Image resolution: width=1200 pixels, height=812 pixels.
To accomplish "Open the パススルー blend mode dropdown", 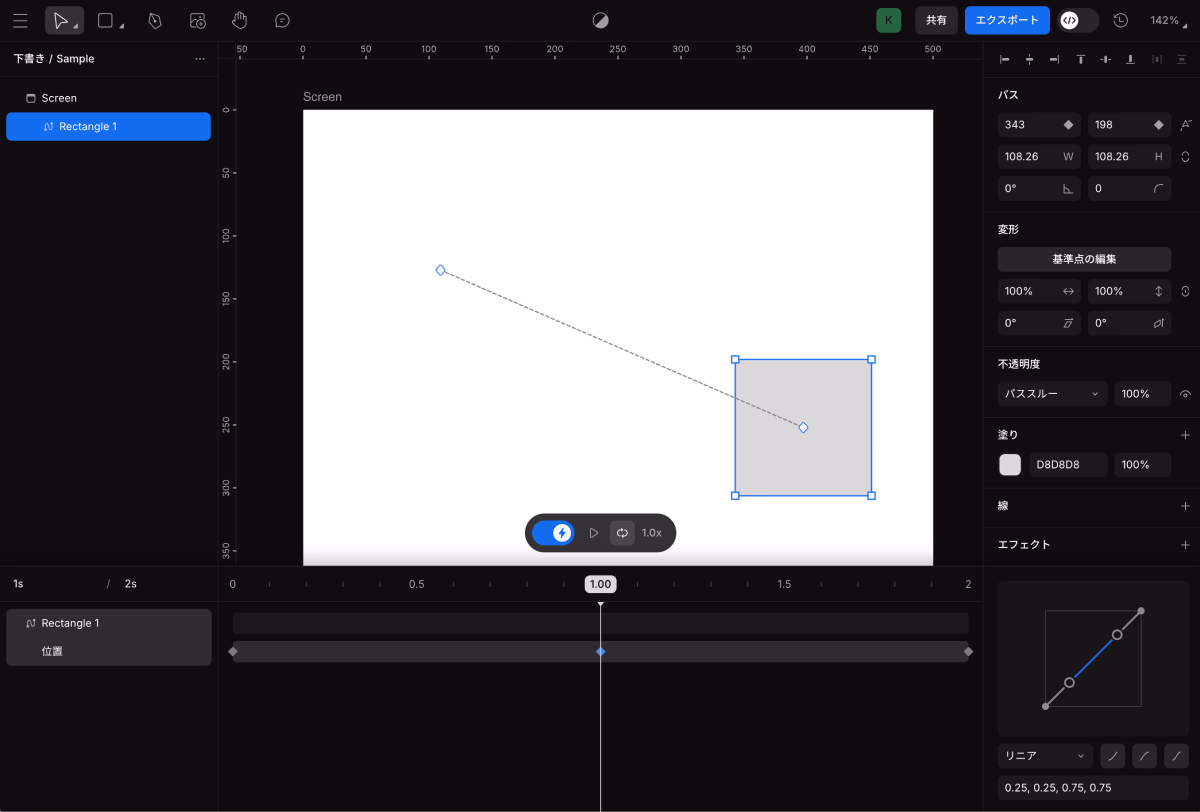I will pos(1052,394).
